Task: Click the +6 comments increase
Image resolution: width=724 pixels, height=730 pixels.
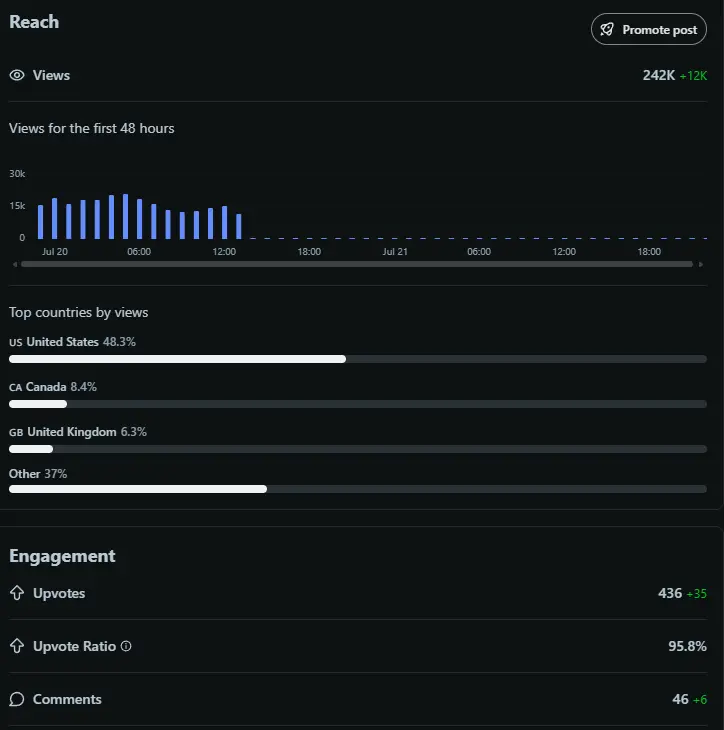Action: click(700, 700)
